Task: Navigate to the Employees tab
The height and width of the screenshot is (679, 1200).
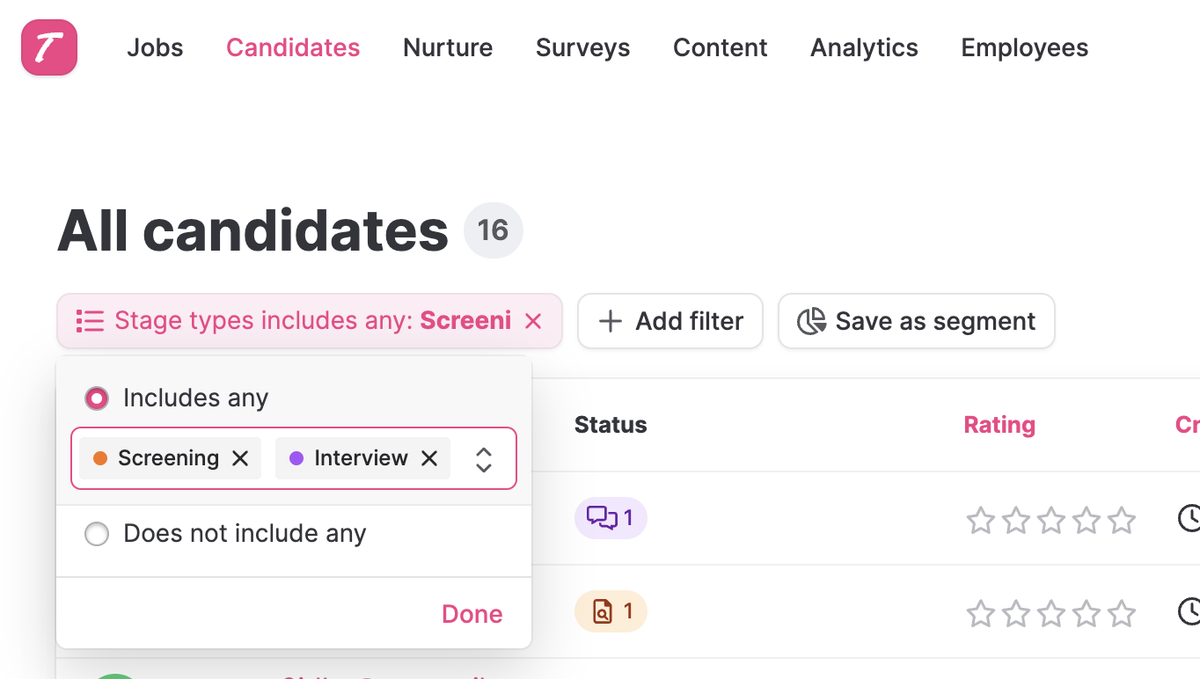Action: click(1024, 48)
